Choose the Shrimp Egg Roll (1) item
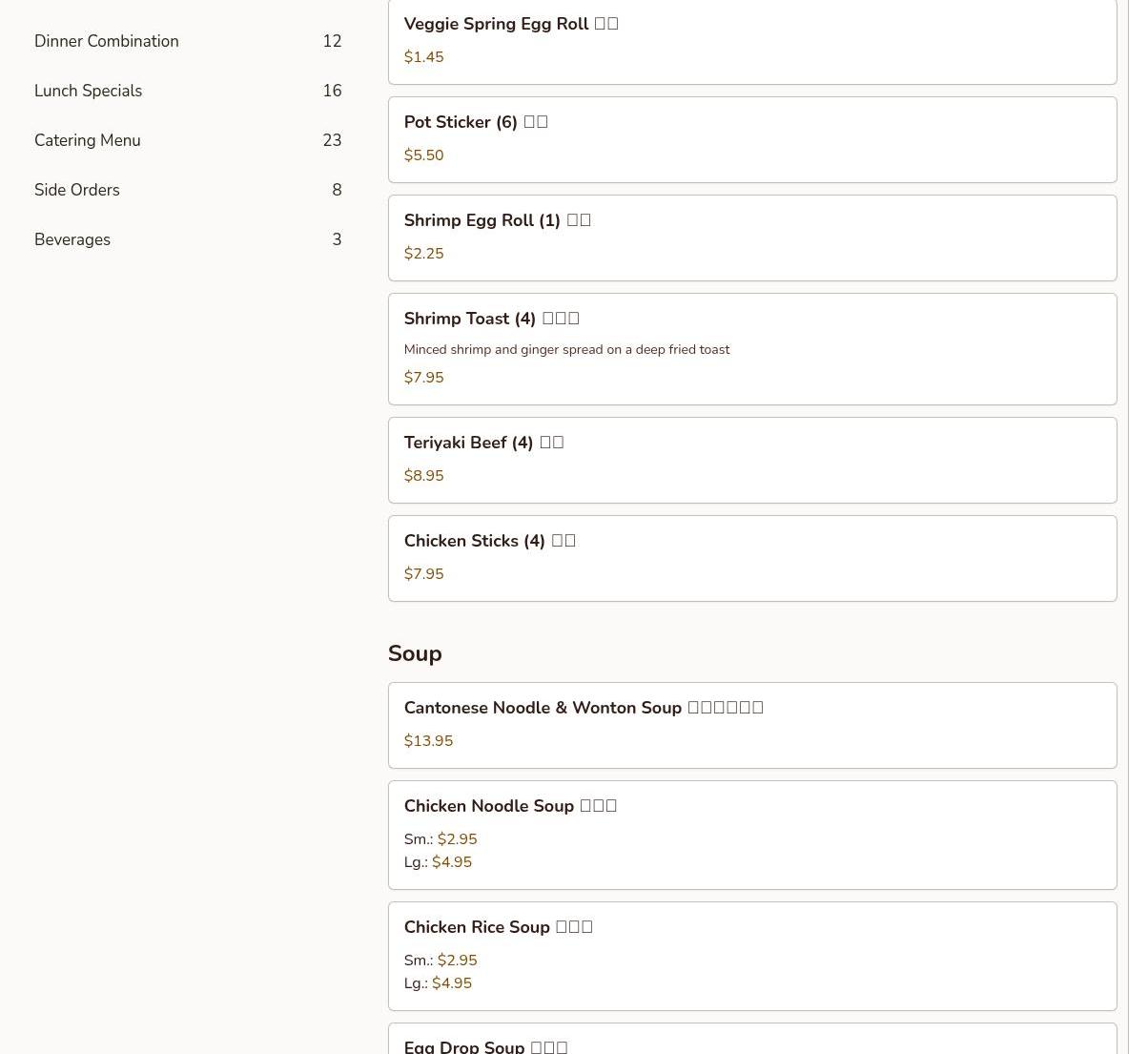The height and width of the screenshot is (1054, 1148). coord(752,238)
